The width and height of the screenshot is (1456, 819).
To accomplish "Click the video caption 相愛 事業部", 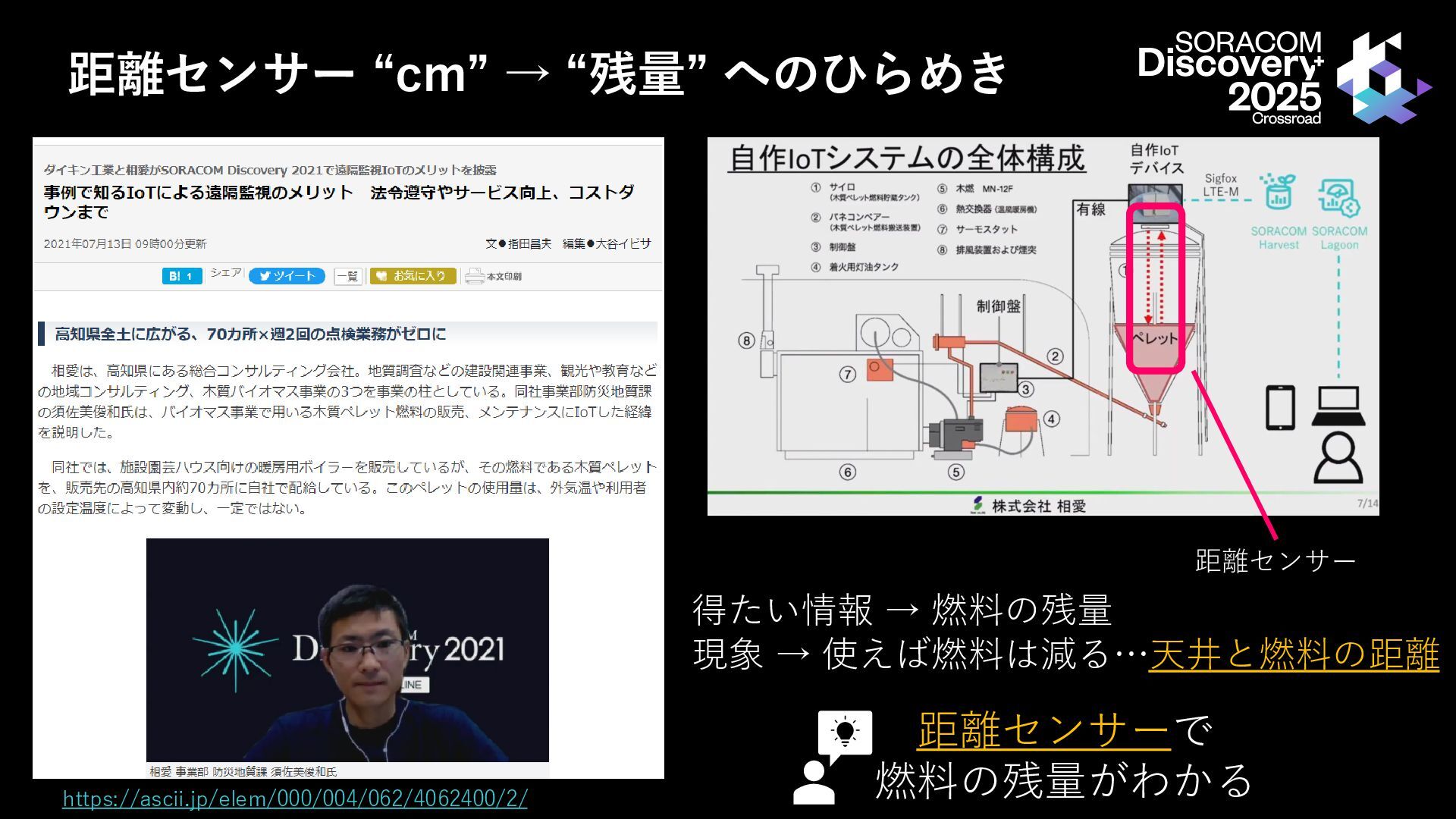I will click(x=243, y=771).
